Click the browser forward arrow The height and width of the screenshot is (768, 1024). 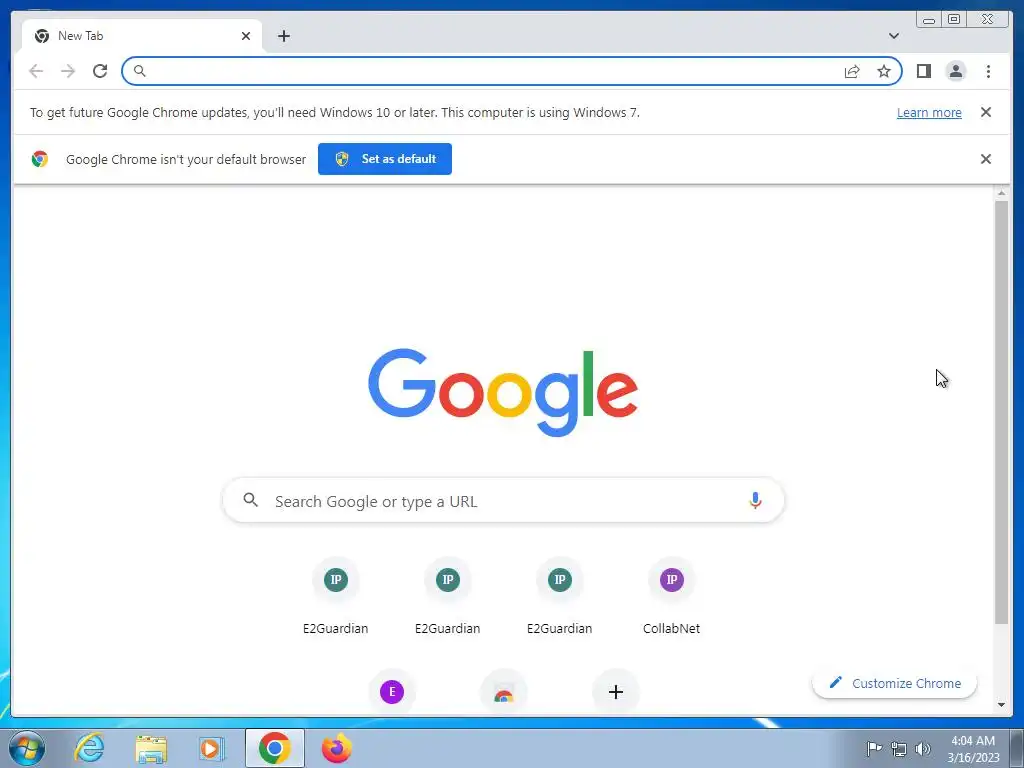tap(68, 71)
